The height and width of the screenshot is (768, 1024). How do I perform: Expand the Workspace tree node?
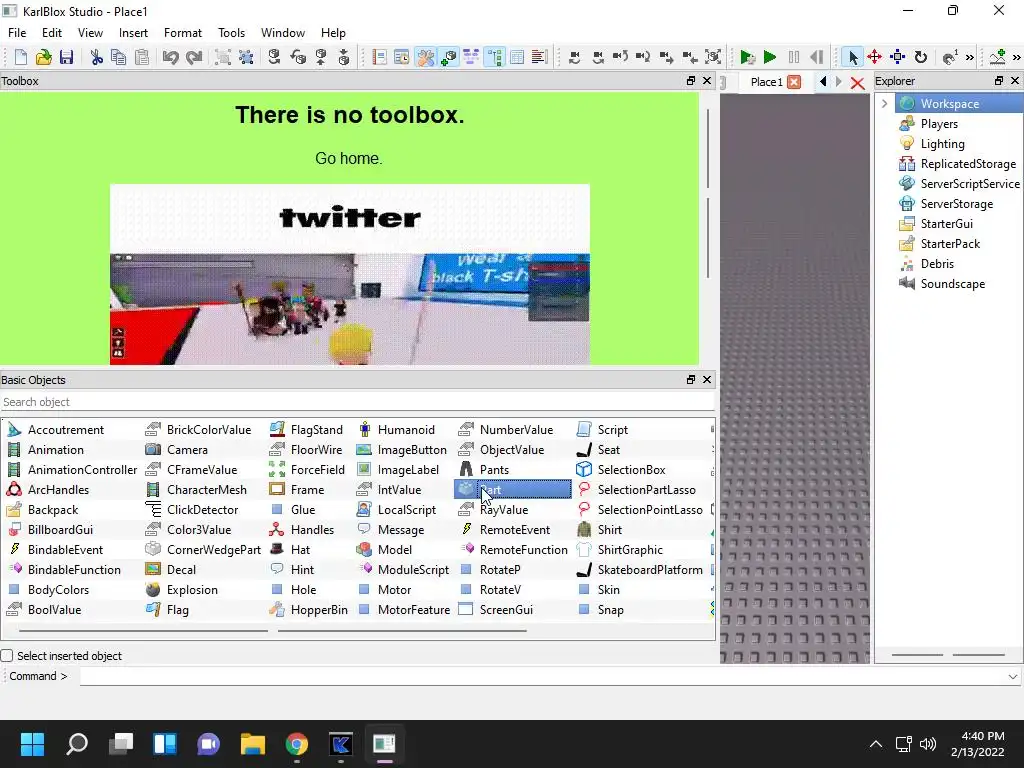[884, 104]
